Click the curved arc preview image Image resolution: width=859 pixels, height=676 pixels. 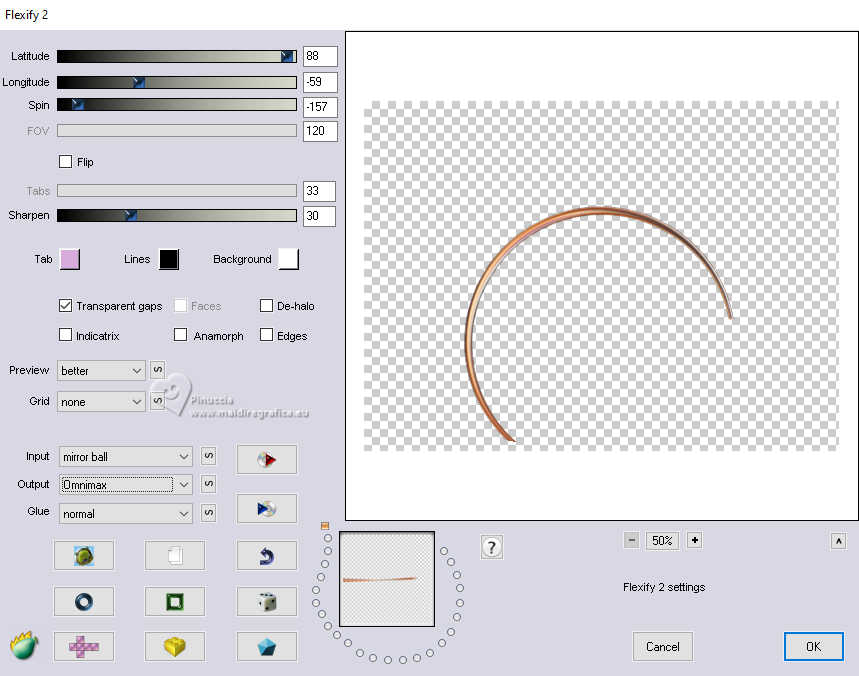(x=598, y=325)
